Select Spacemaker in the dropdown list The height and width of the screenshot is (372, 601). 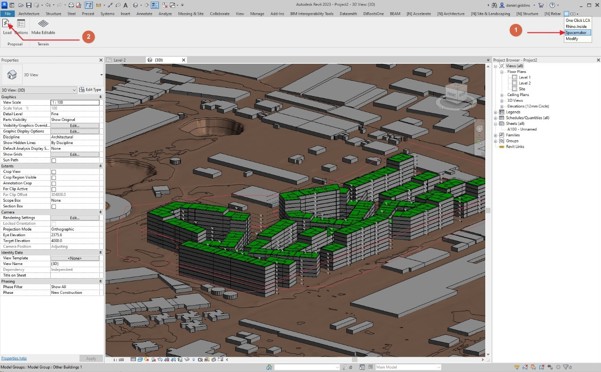point(577,33)
